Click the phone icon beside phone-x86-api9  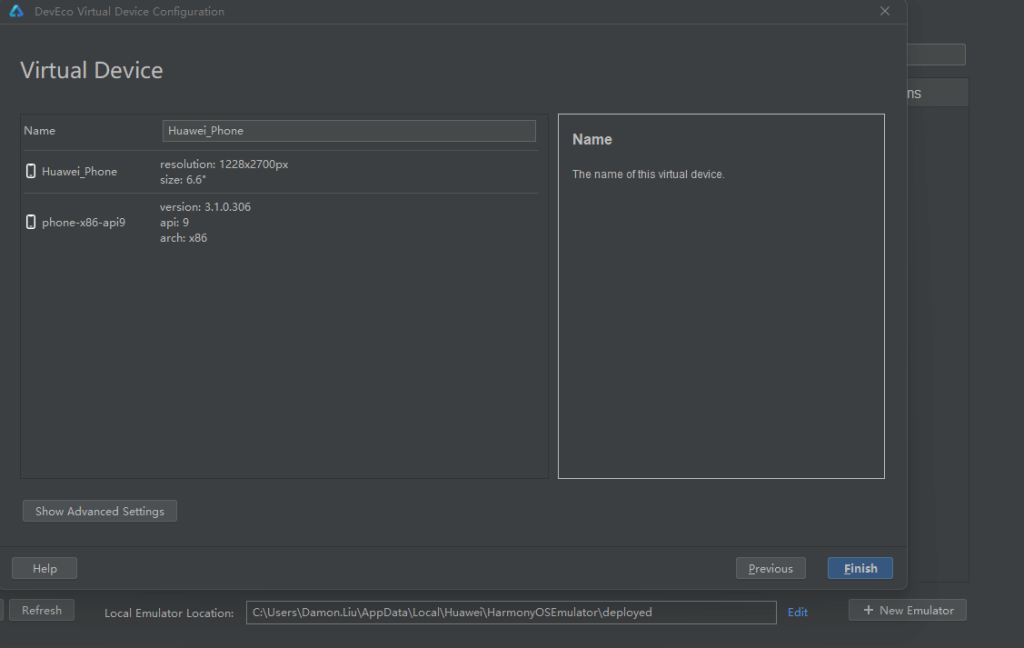coord(31,222)
